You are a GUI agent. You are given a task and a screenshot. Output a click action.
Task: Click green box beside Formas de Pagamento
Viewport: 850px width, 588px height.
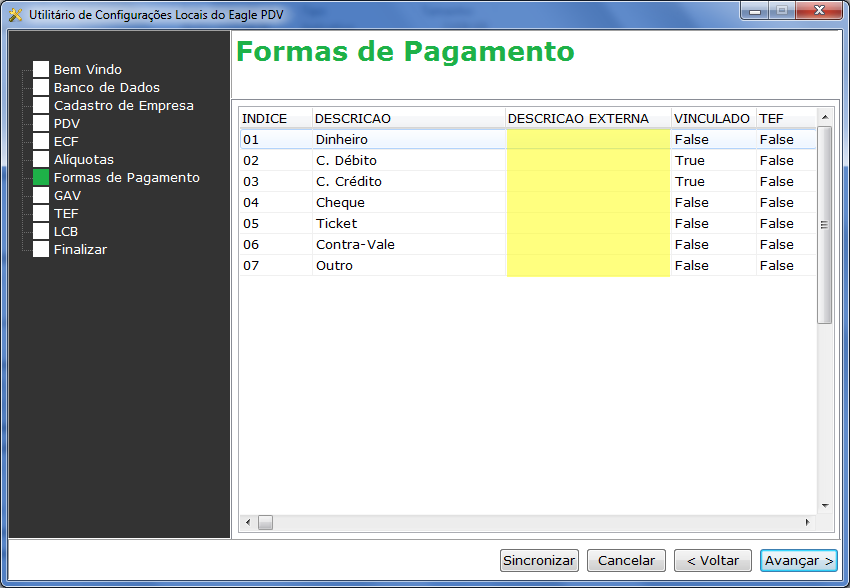41,177
